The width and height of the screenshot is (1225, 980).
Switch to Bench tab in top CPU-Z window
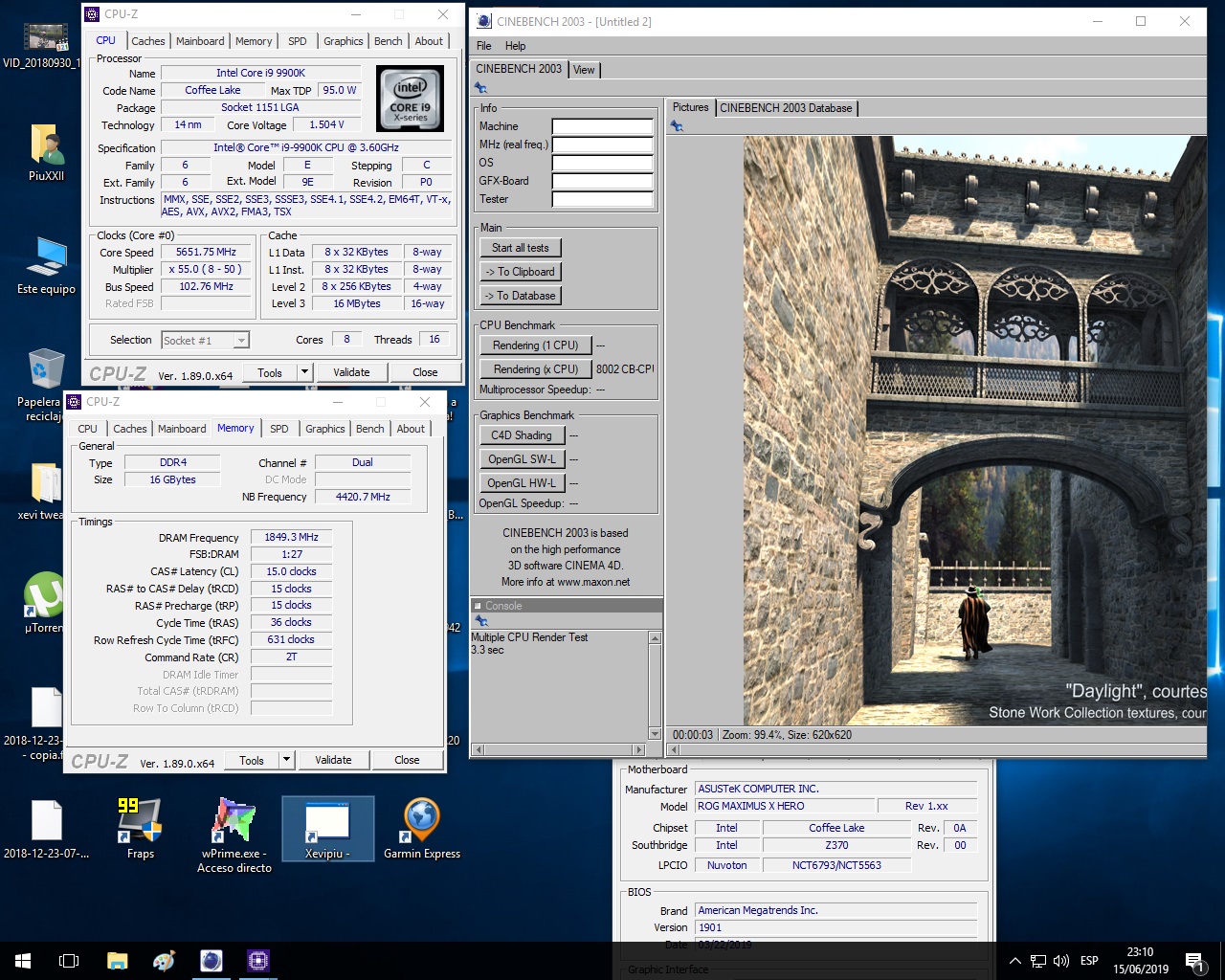point(388,41)
